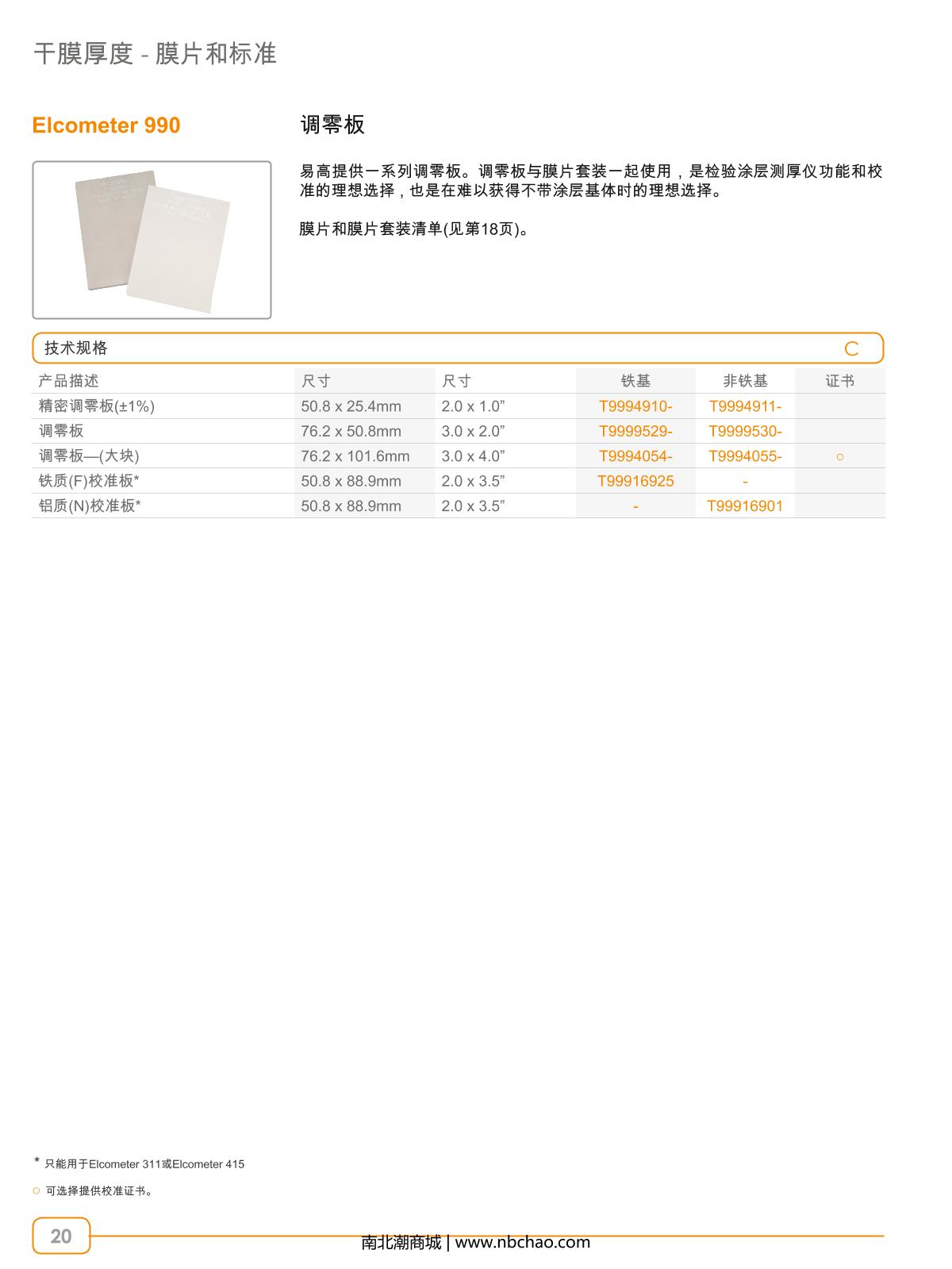
Task: Click part number T99916901 for 铝质校准板
Action: [744, 506]
